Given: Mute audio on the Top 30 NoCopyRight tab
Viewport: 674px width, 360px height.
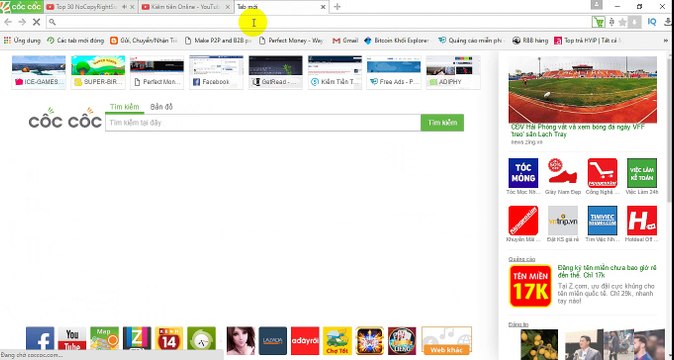Looking at the screenshot, I should tap(124, 7).
